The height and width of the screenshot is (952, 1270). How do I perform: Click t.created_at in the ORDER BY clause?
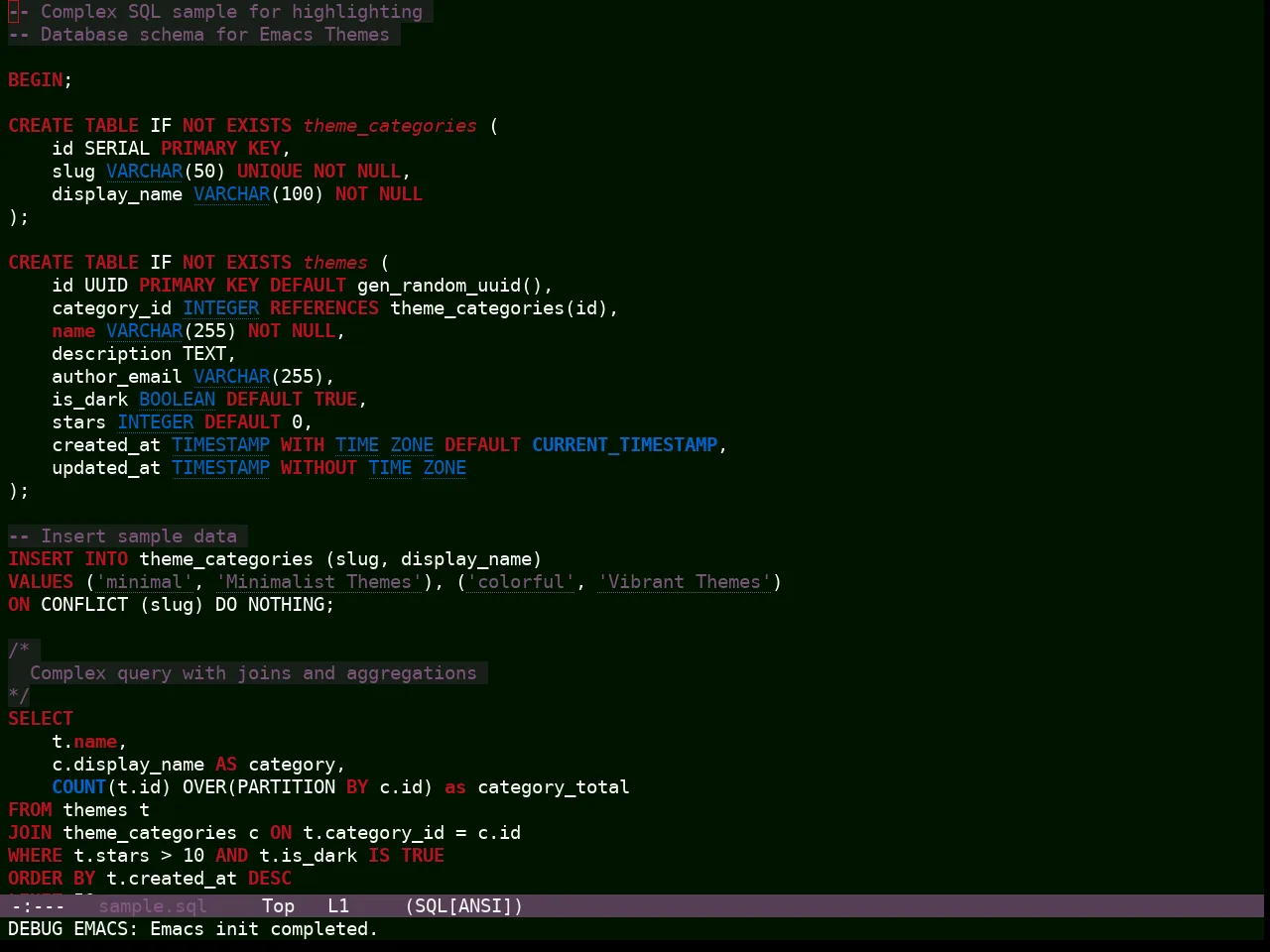[172, 879]
